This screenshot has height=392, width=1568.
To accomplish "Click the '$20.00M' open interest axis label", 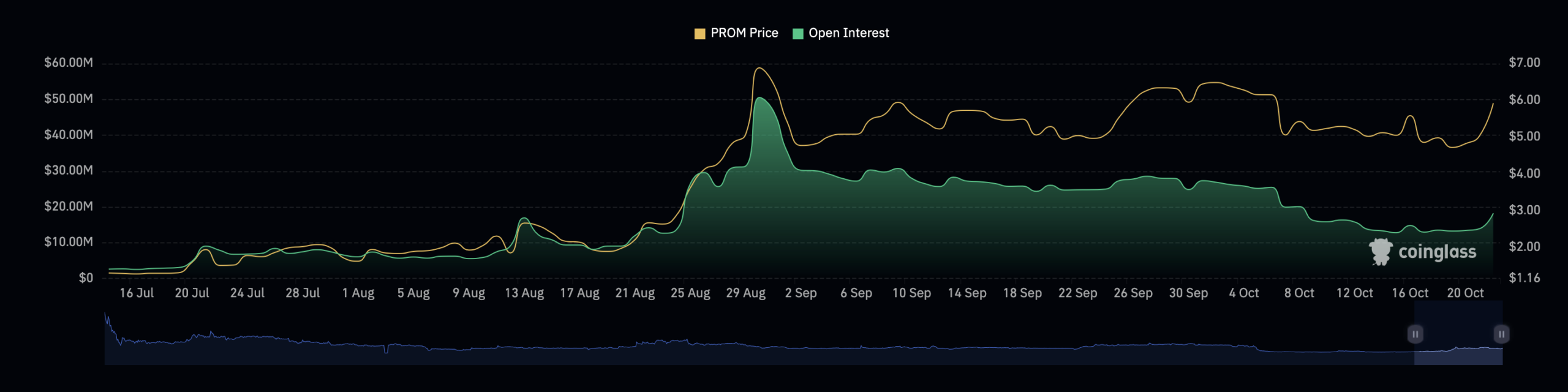I will (x=69, y=206).
